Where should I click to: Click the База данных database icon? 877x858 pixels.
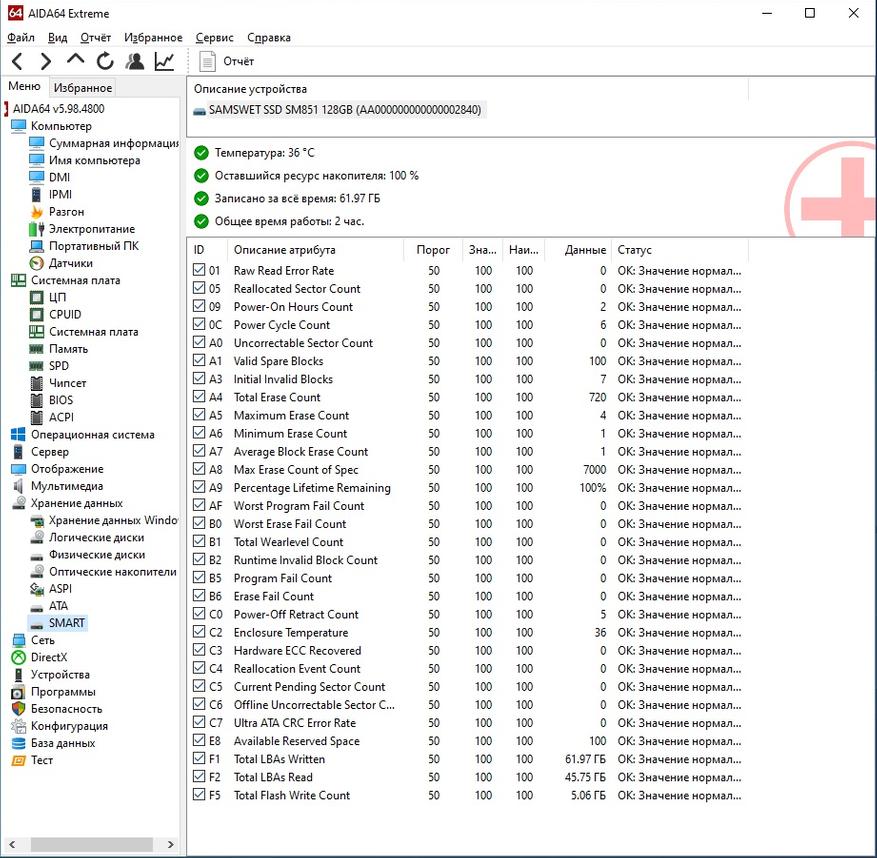(x=18, y=743)
